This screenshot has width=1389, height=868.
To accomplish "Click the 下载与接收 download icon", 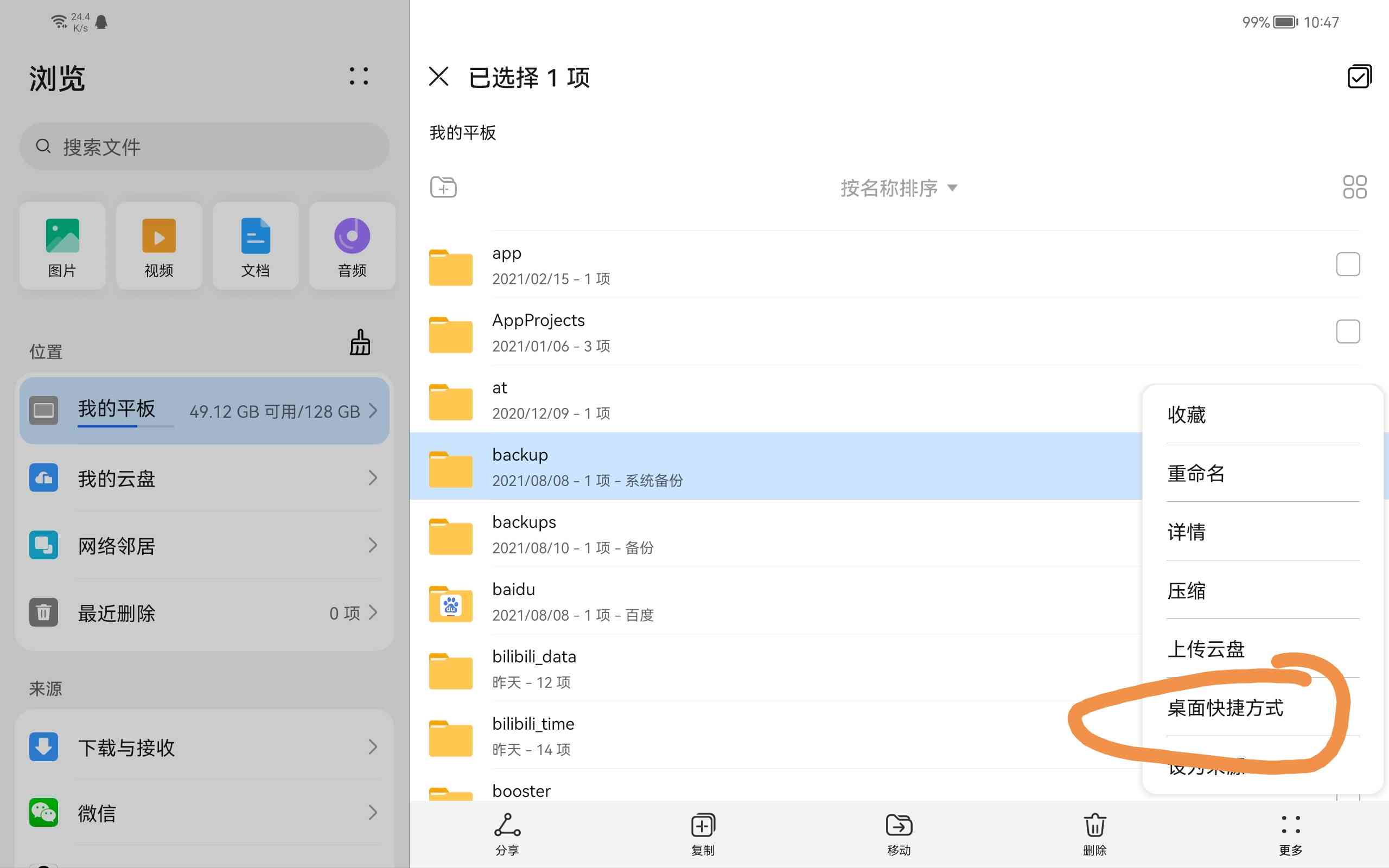I will (x=43, y=747).
